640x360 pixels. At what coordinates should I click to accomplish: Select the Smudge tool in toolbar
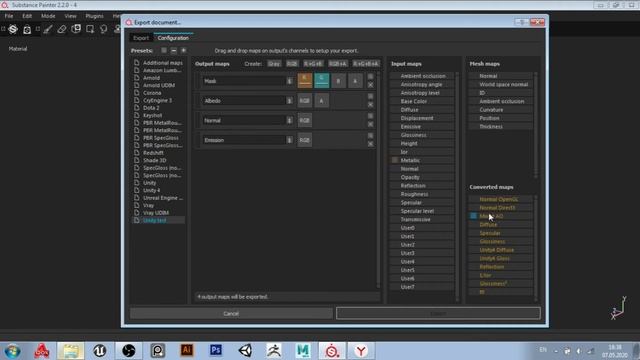click(104, 29)
